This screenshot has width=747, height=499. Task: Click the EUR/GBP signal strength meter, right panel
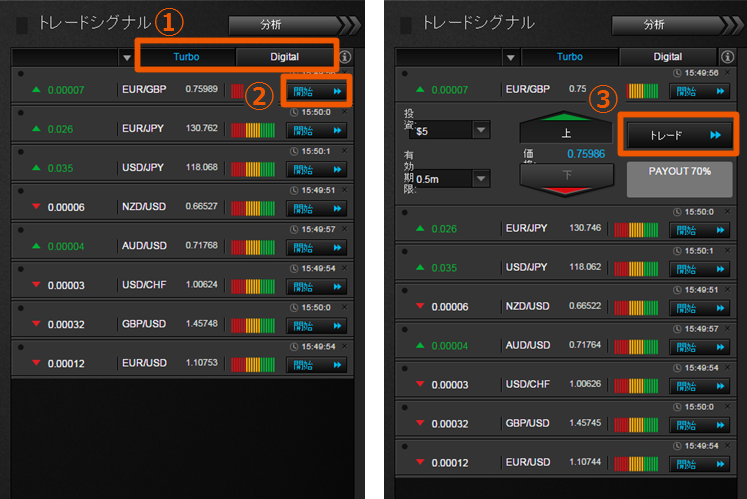643,91
